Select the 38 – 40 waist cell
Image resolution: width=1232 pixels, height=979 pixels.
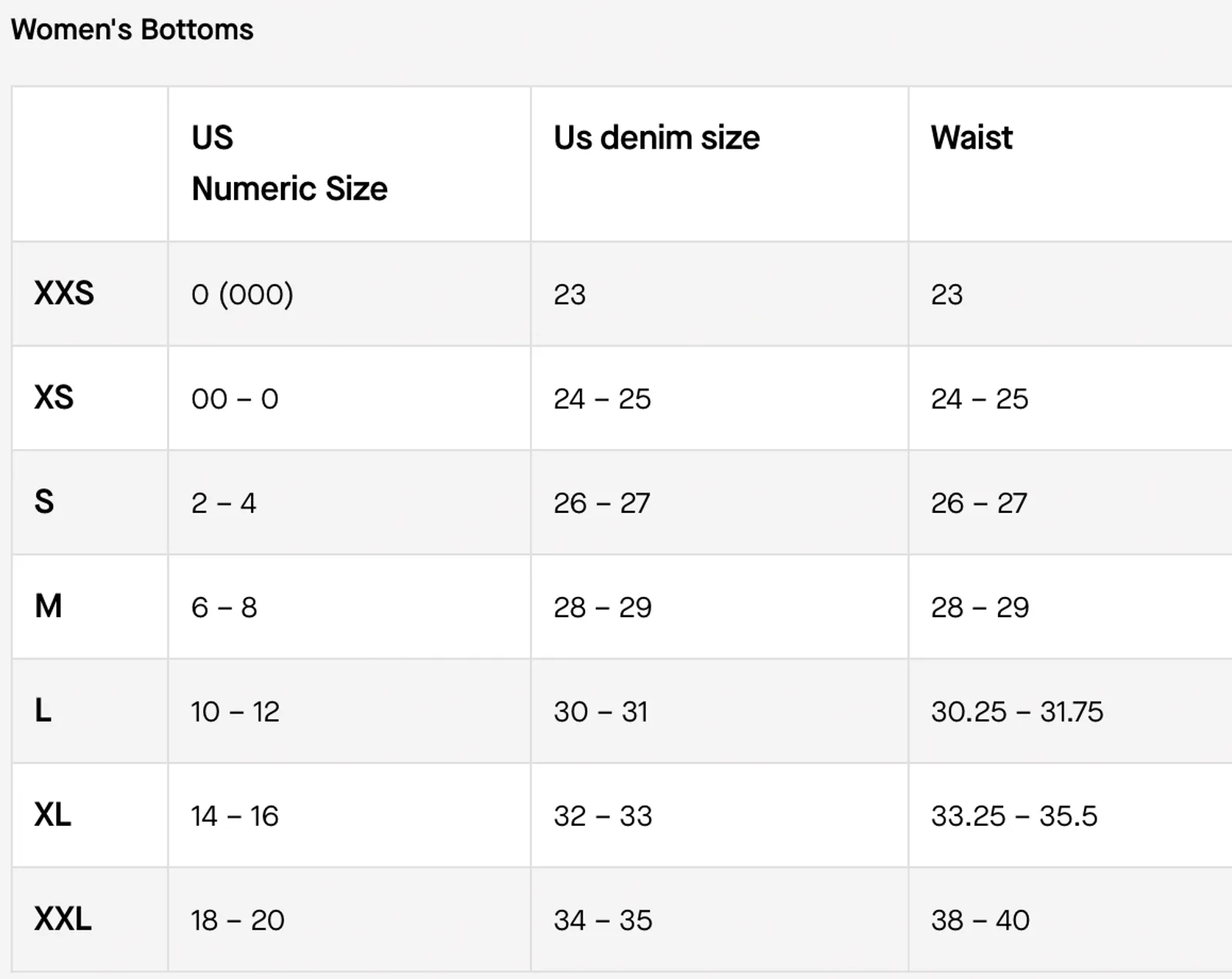click(980, 920)
